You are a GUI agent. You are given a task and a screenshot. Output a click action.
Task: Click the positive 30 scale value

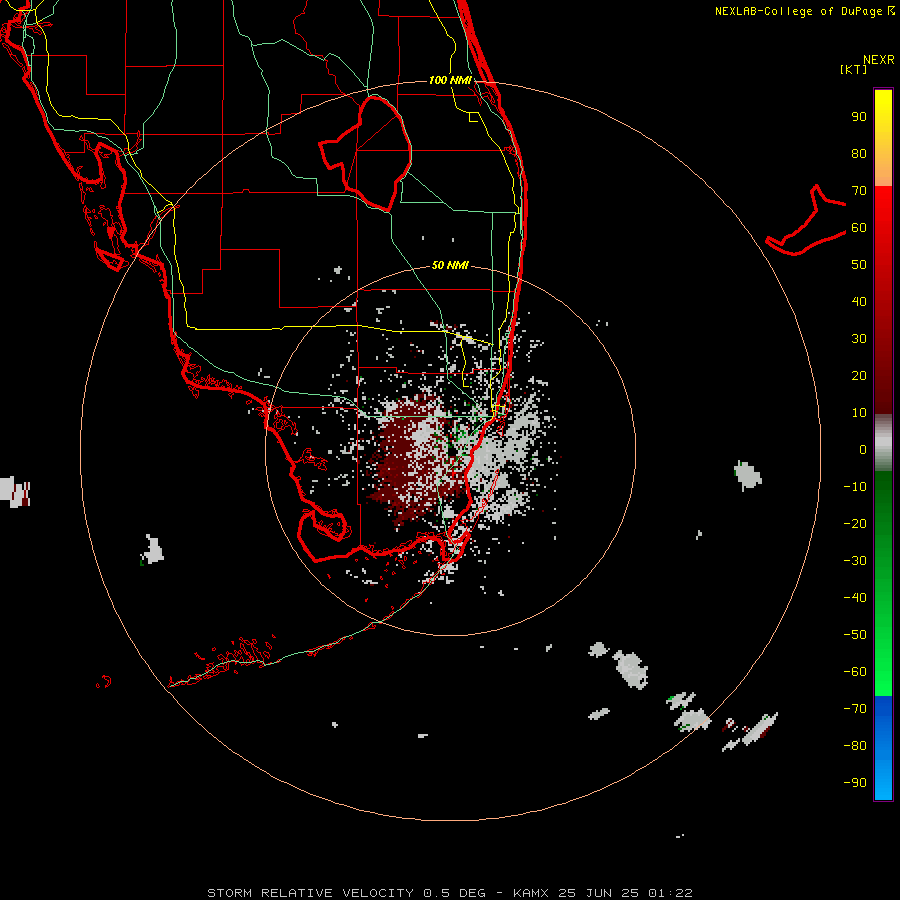point(859,339)
